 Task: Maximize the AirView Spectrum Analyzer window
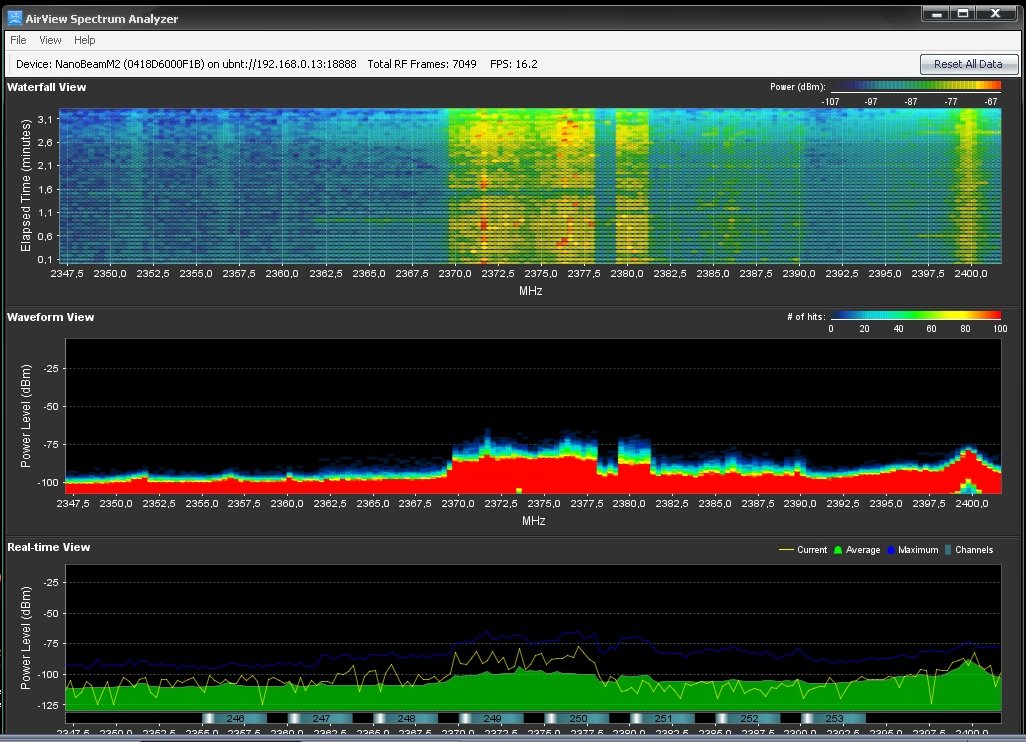click(x=964, y=13)
